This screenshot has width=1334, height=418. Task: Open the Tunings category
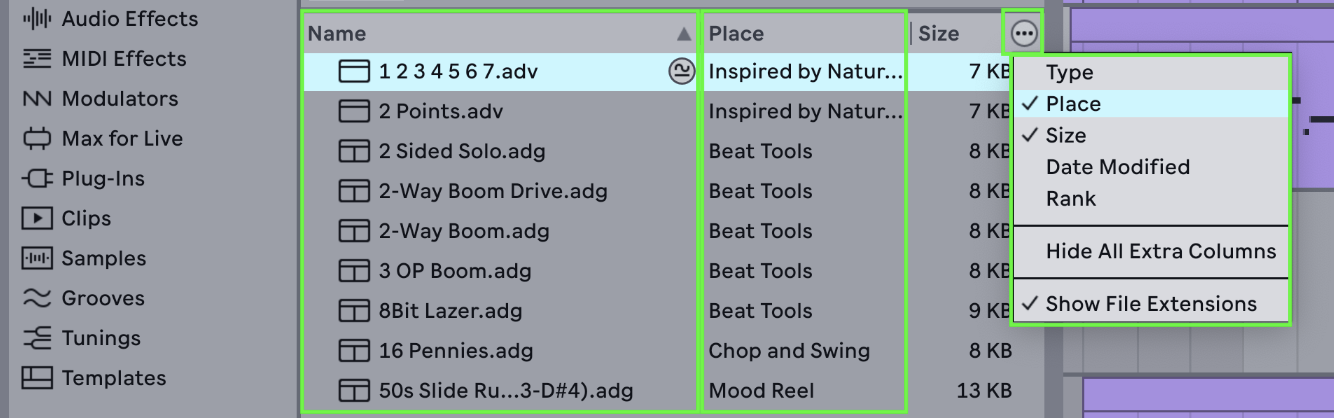point(100,339)
